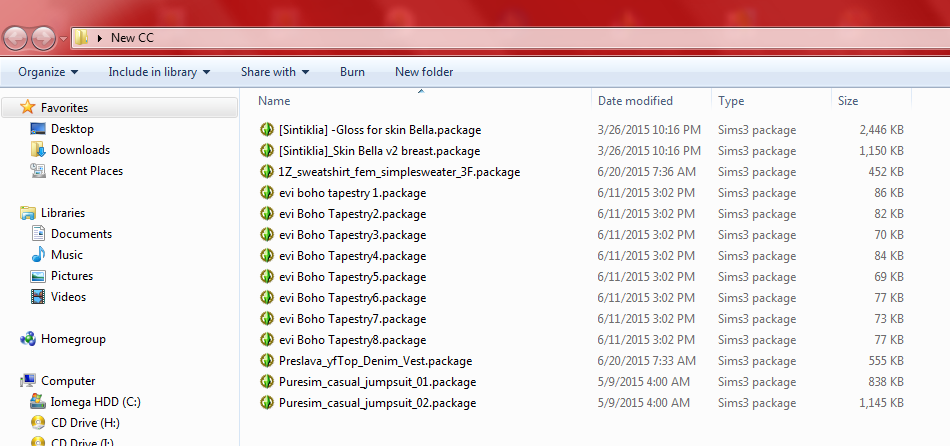Screen dimensions: 950x446
Task: Click the Documents library icon
Action: pos(38,234)
